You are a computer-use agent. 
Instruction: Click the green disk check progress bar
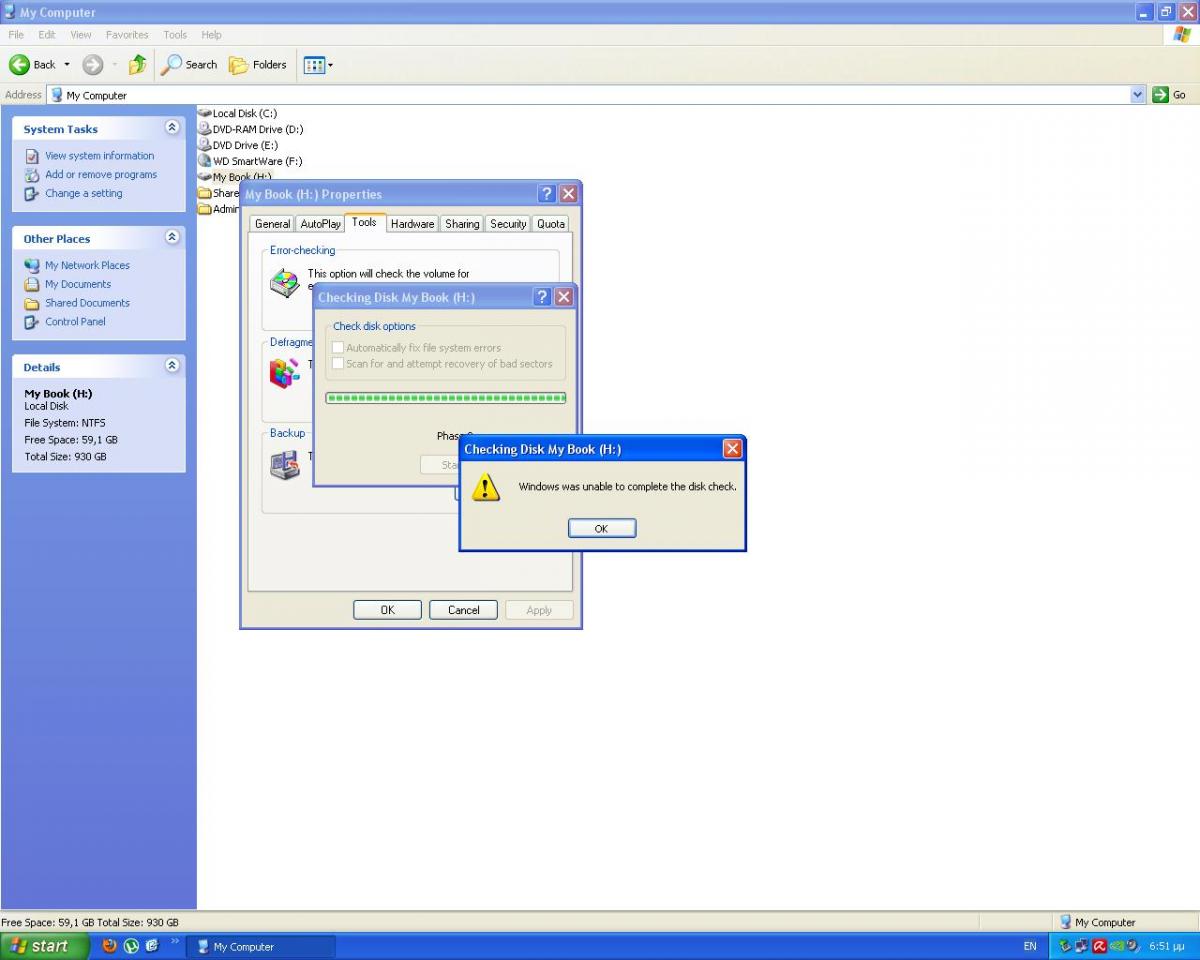(446, 398)
